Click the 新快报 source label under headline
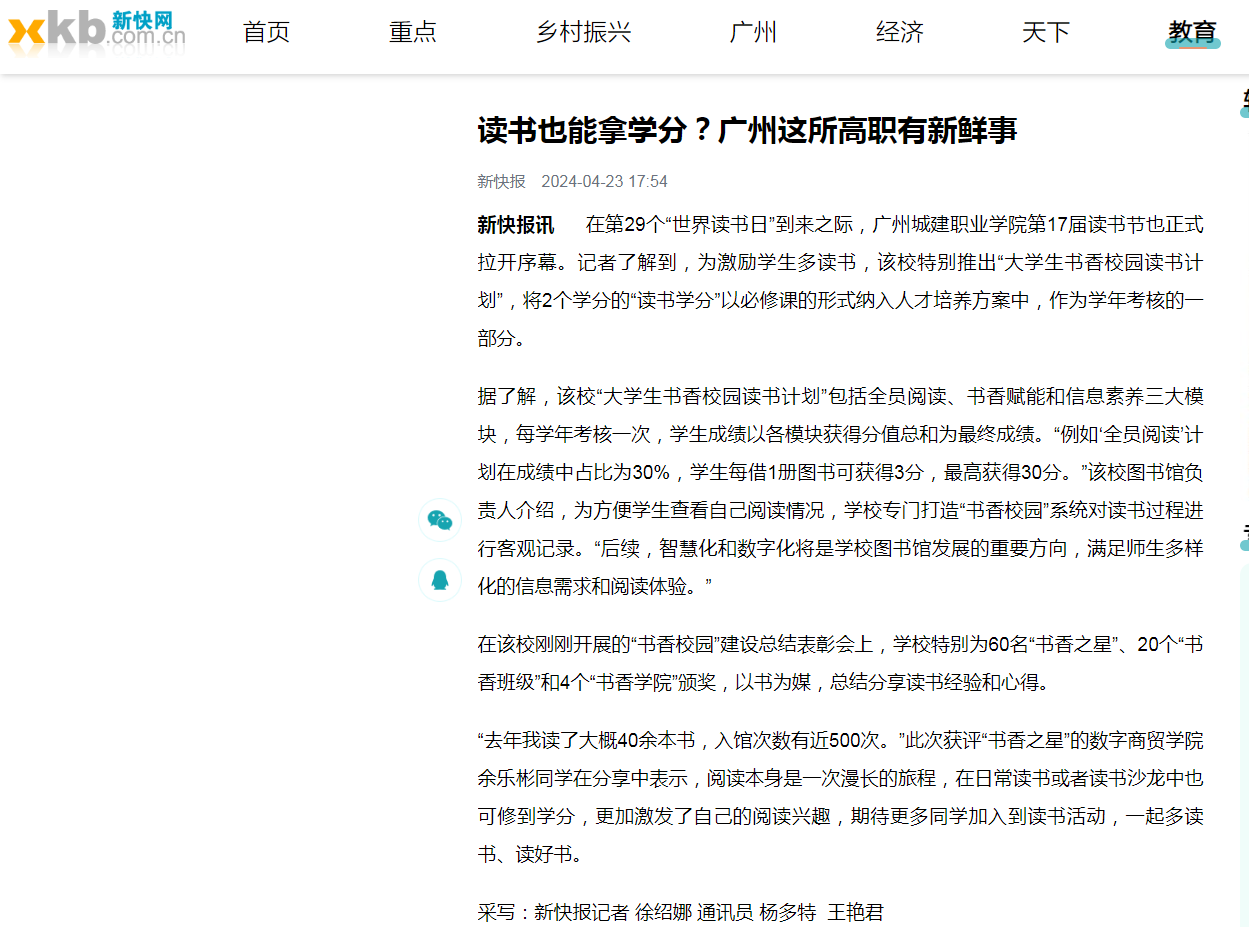The width and height of the screenshot is (1249, 927). click(501, 181)
